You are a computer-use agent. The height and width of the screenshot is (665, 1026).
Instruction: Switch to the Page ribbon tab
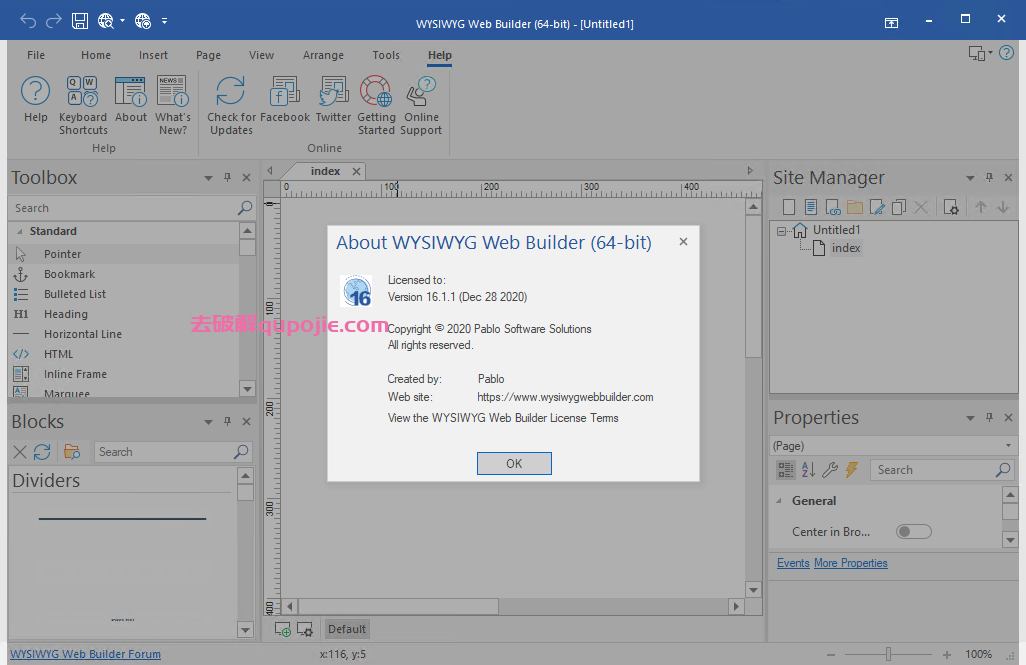(x=208, y=55)
